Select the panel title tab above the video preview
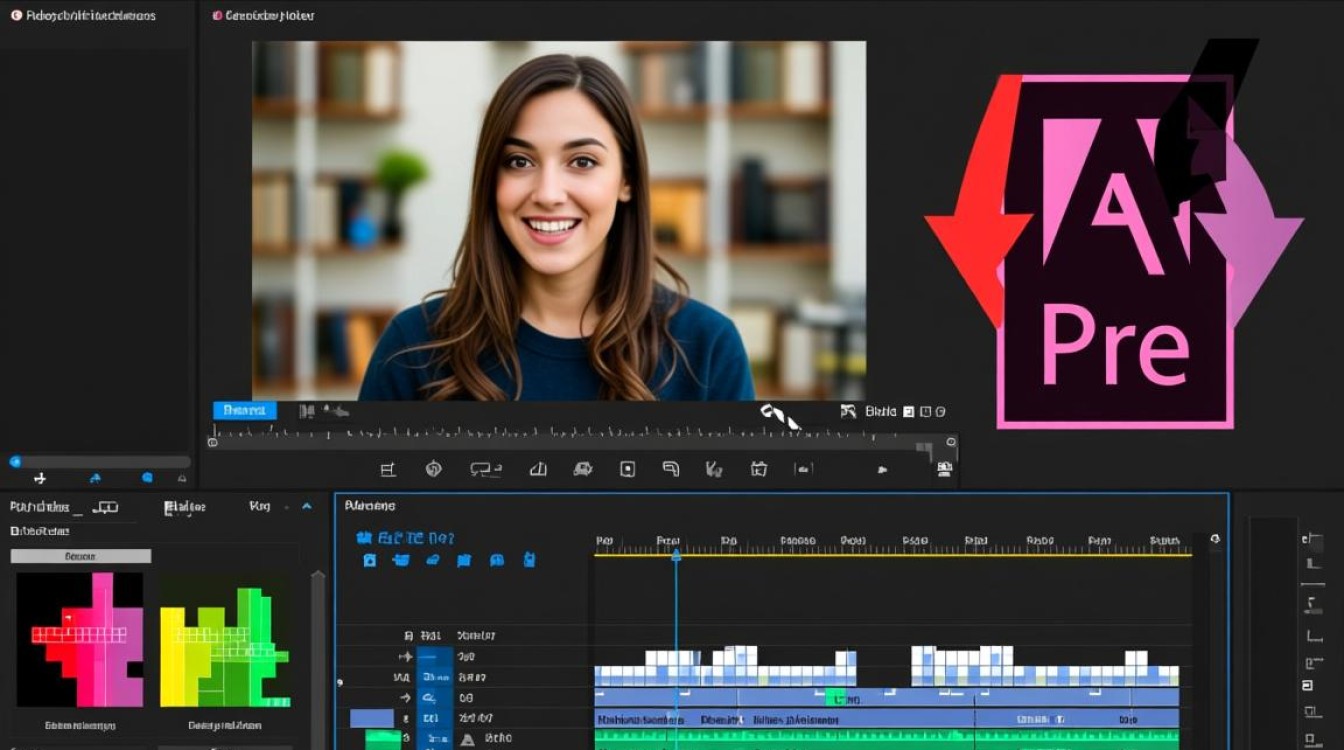1344x750 pixels. tap(264, 16)
